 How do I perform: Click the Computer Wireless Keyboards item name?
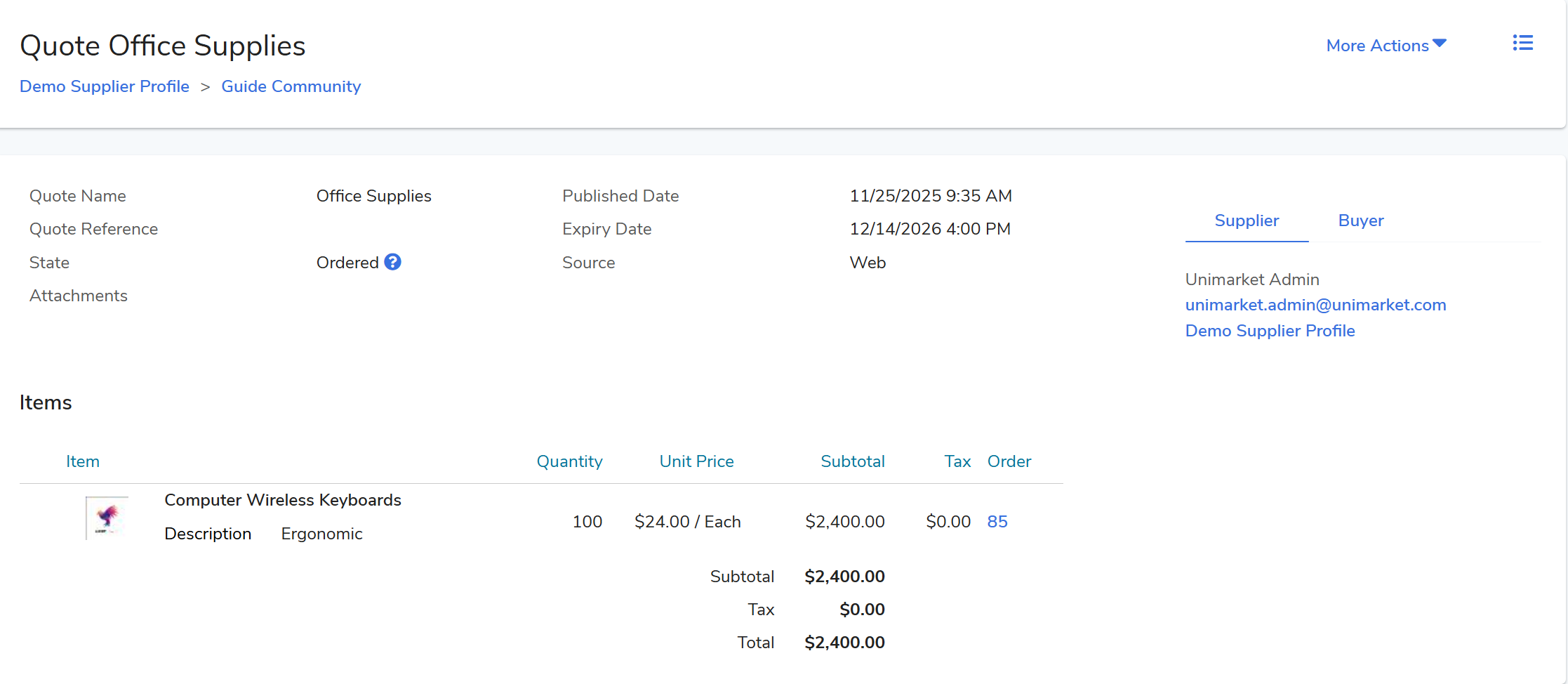click(282, 500)
